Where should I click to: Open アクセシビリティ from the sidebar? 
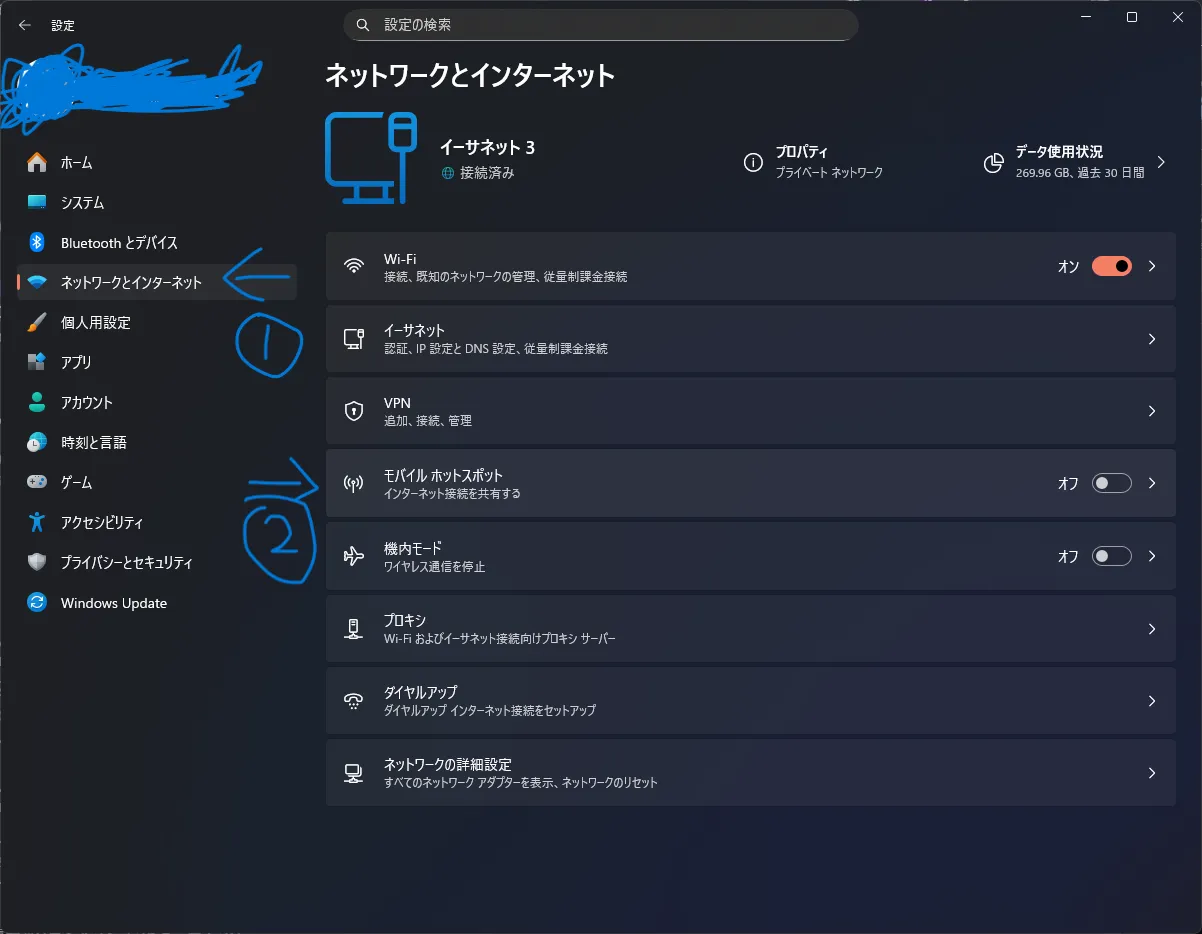[x=40, y=522]
